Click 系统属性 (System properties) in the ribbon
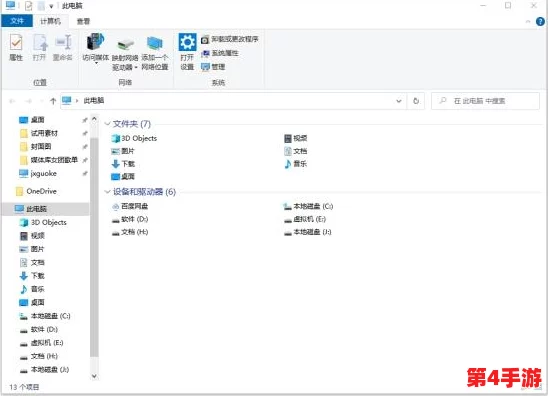Viewport: 548px width, 396px height. click(x=220, y=53)
